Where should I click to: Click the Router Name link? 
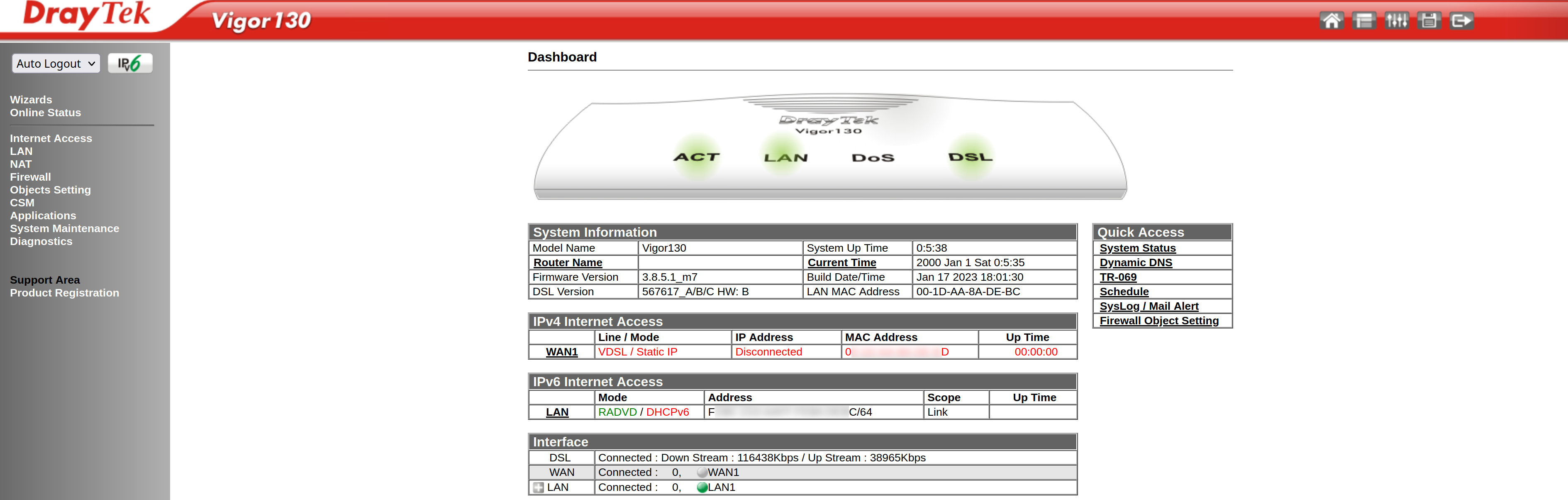(x=567, y=262)
